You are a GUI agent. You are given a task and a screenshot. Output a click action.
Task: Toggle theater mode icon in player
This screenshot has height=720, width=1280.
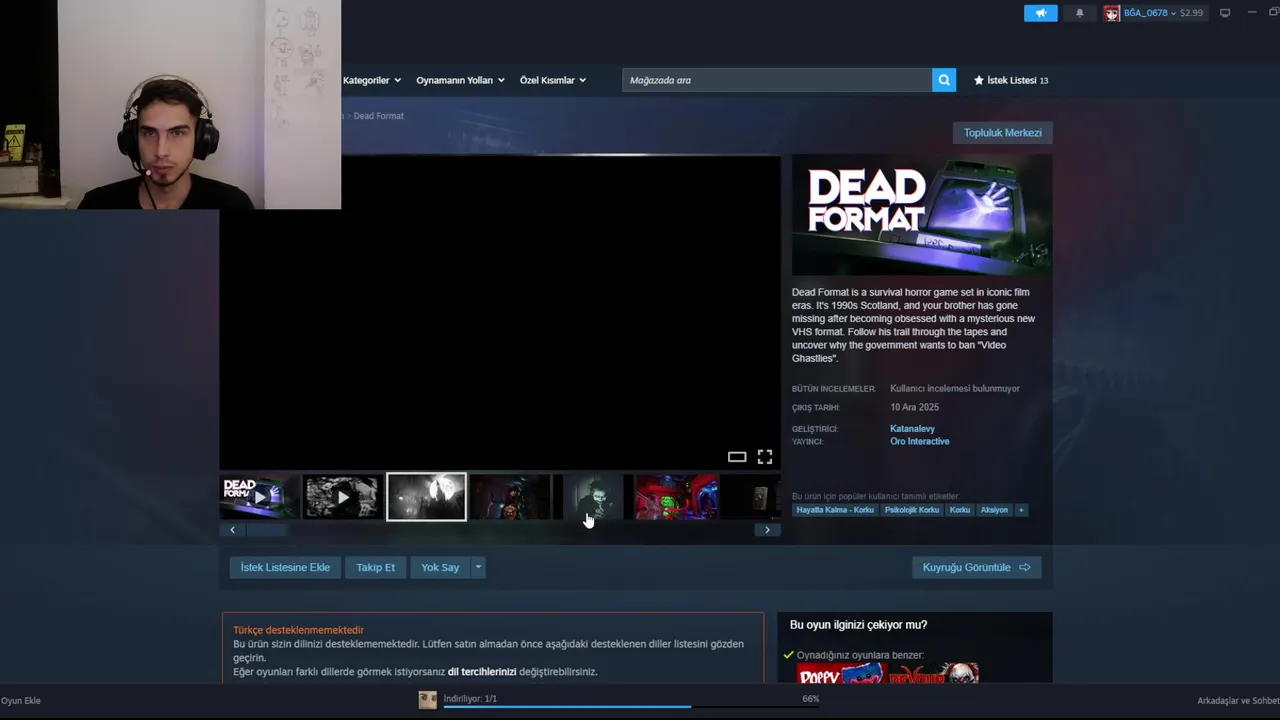point(737,457)
